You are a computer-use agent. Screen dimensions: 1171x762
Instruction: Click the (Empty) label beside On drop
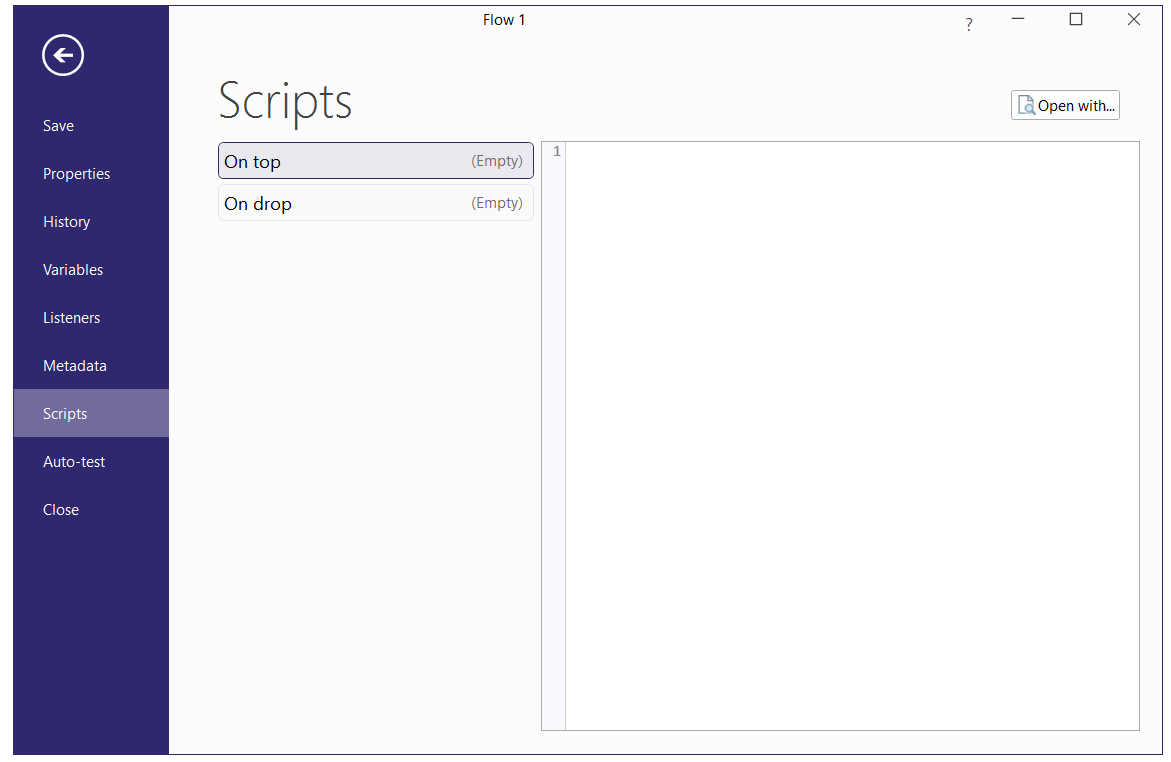tap(497, 202)
